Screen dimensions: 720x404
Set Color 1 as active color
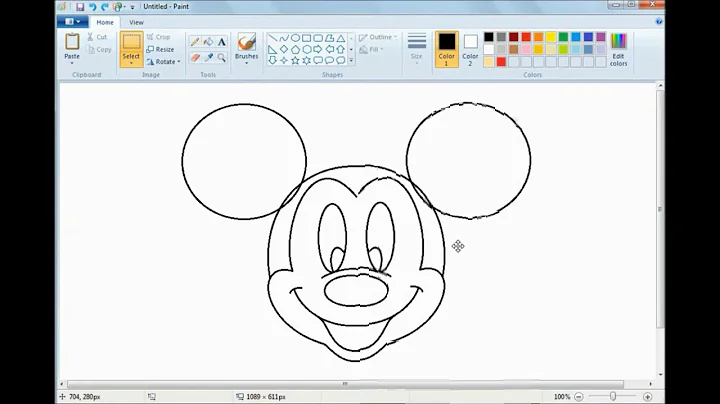pos(446,49)
